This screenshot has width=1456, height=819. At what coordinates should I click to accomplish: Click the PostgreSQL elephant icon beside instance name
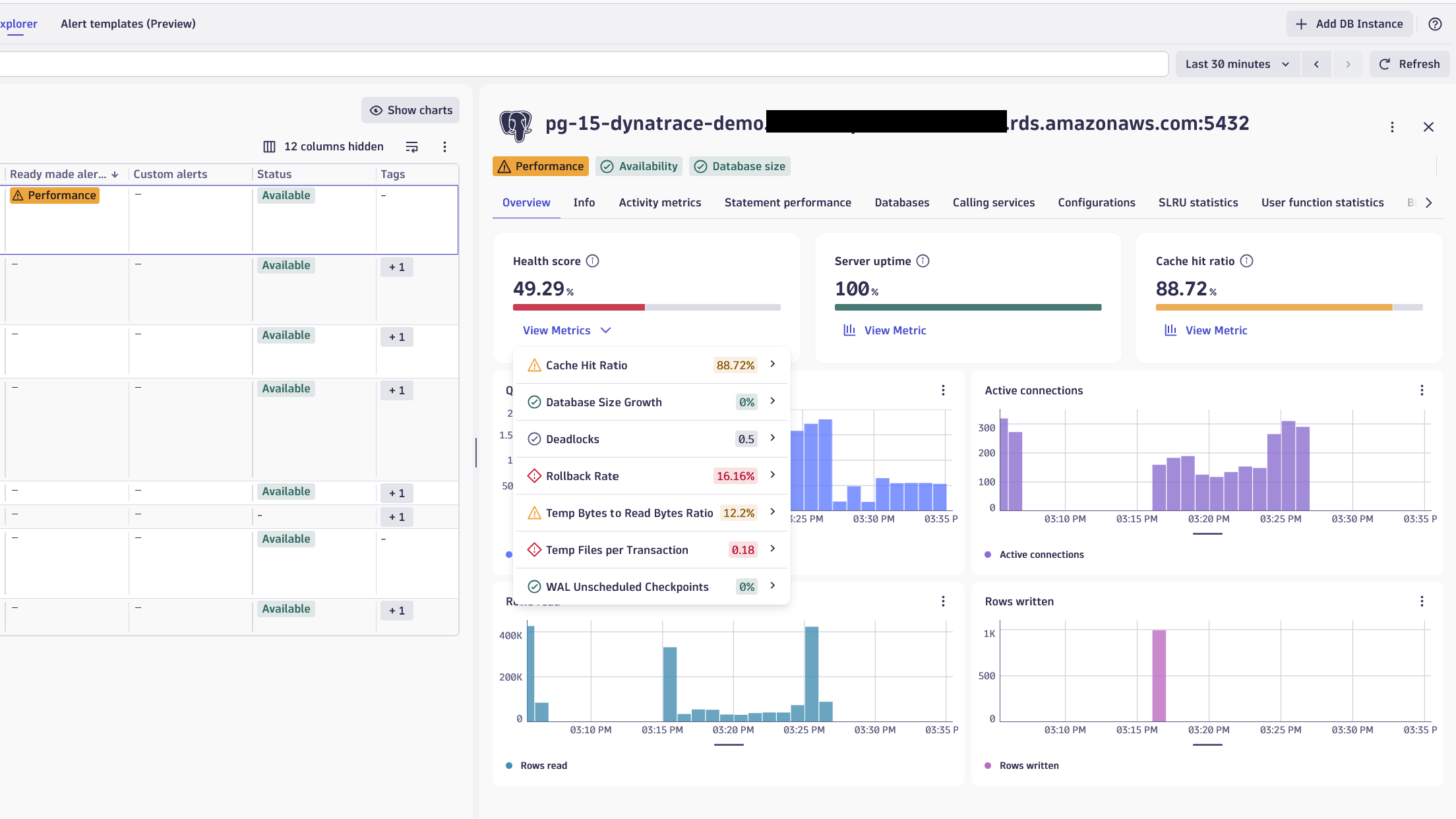(x=517, y=125)
